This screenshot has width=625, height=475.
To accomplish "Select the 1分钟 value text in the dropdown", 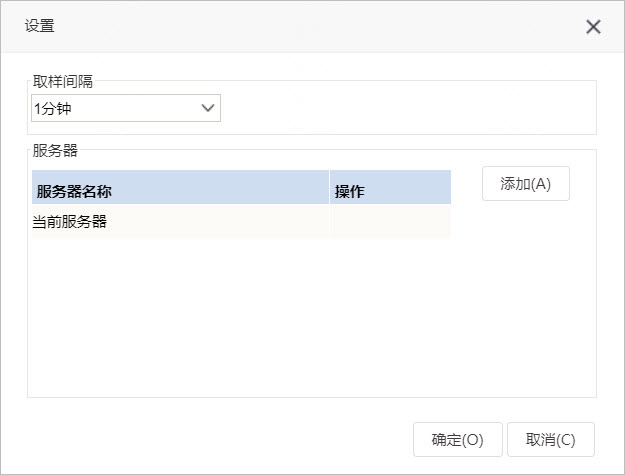I will tap(53, 108).
